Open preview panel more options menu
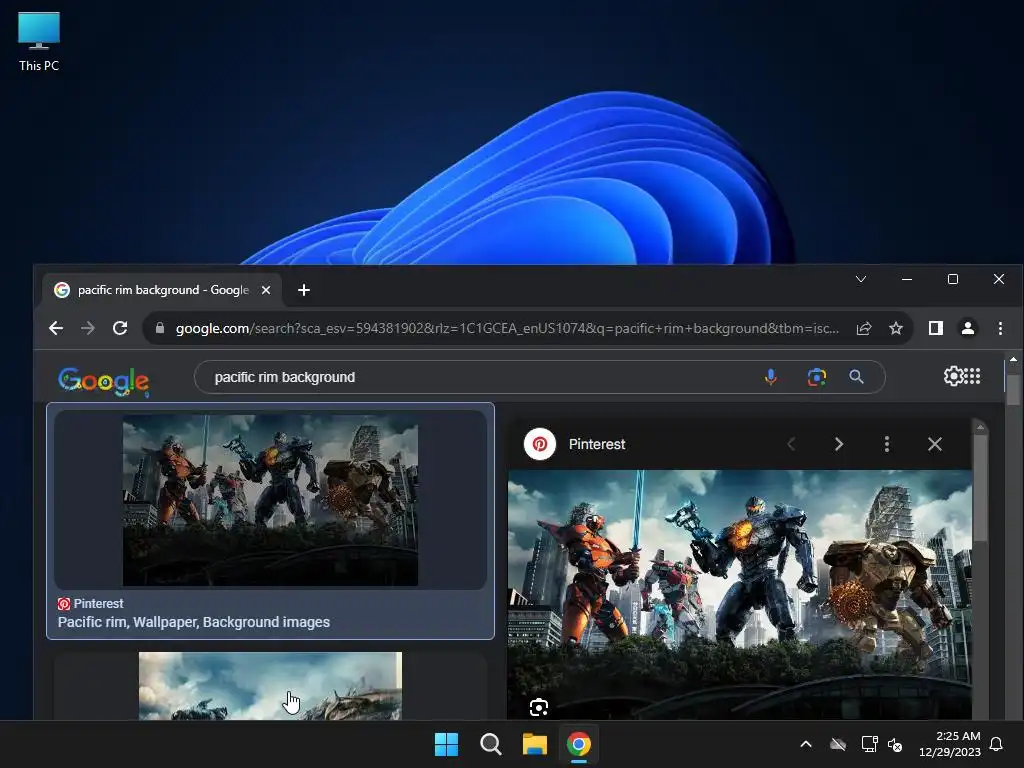This screenshot has width=1024, height=768. [886, 444]
